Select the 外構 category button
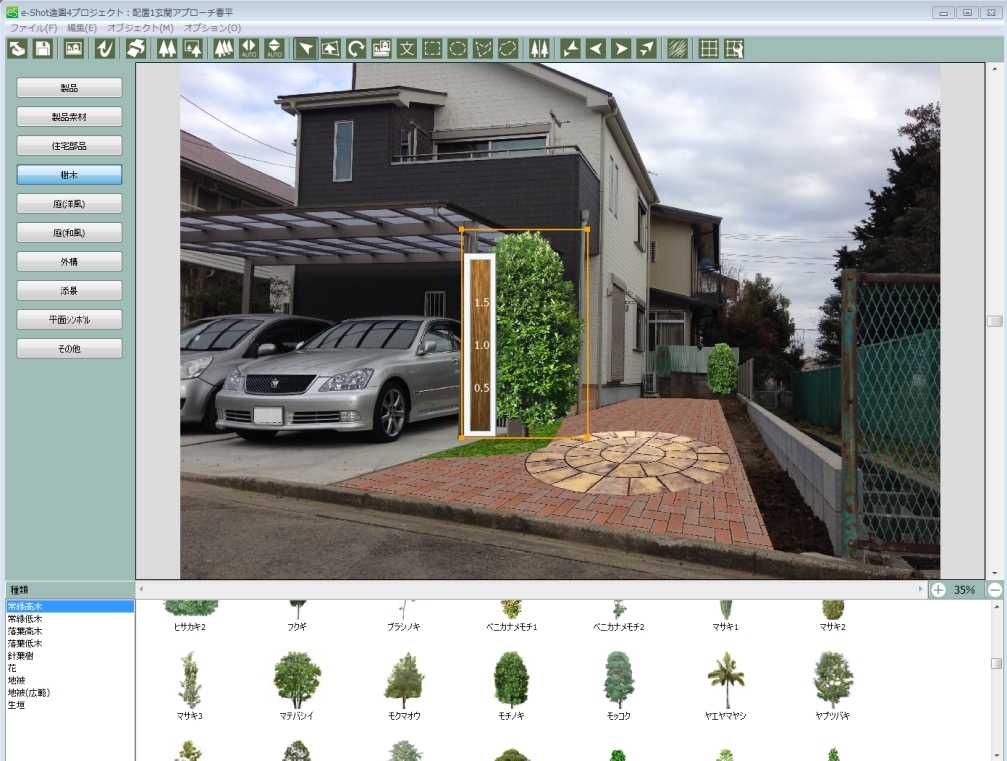Image resolution: width=1007 pixels, height=761 pixels. (x=69, y=261)
